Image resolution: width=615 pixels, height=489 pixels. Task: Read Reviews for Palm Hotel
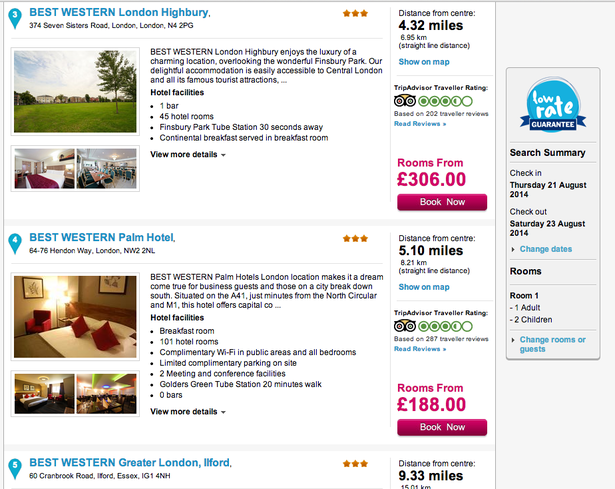(x=418, y=349)
